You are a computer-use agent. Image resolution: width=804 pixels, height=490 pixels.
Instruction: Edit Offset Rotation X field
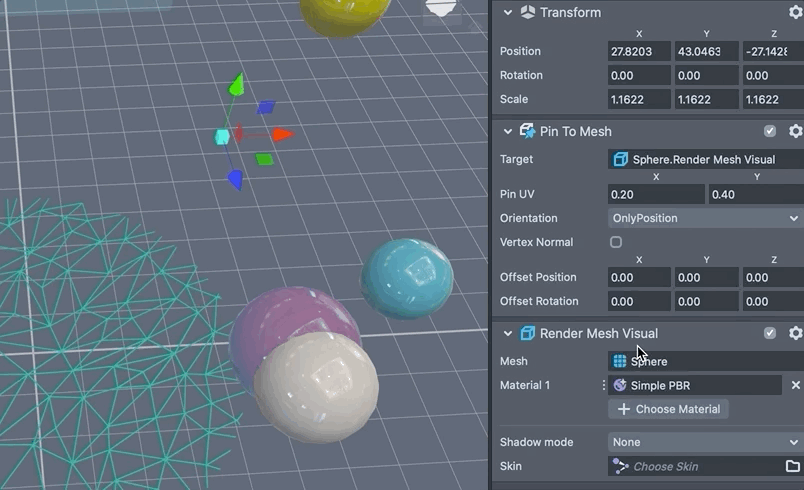pyautogui.click(x=639, y=301)
